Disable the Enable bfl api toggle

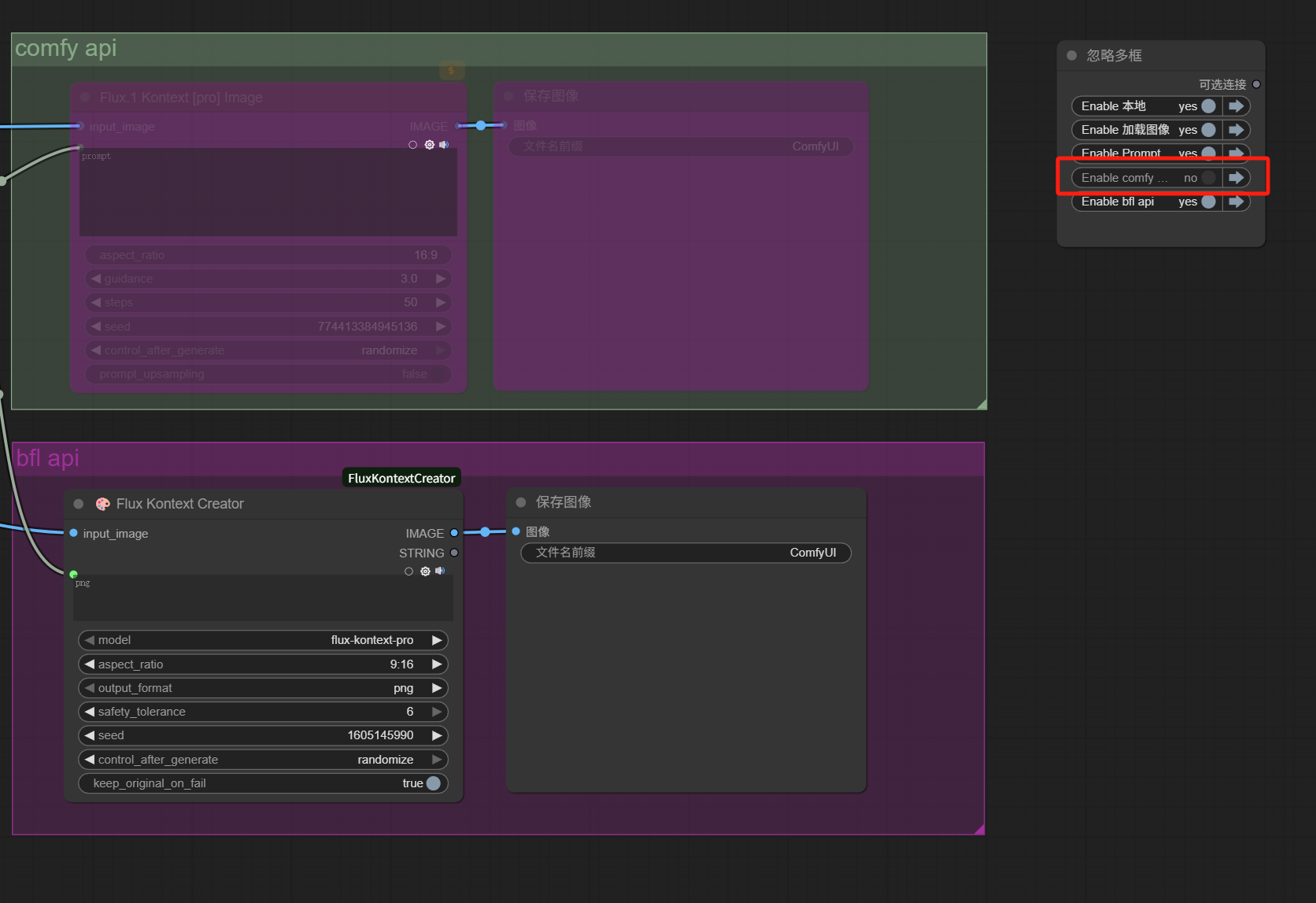1208,202
